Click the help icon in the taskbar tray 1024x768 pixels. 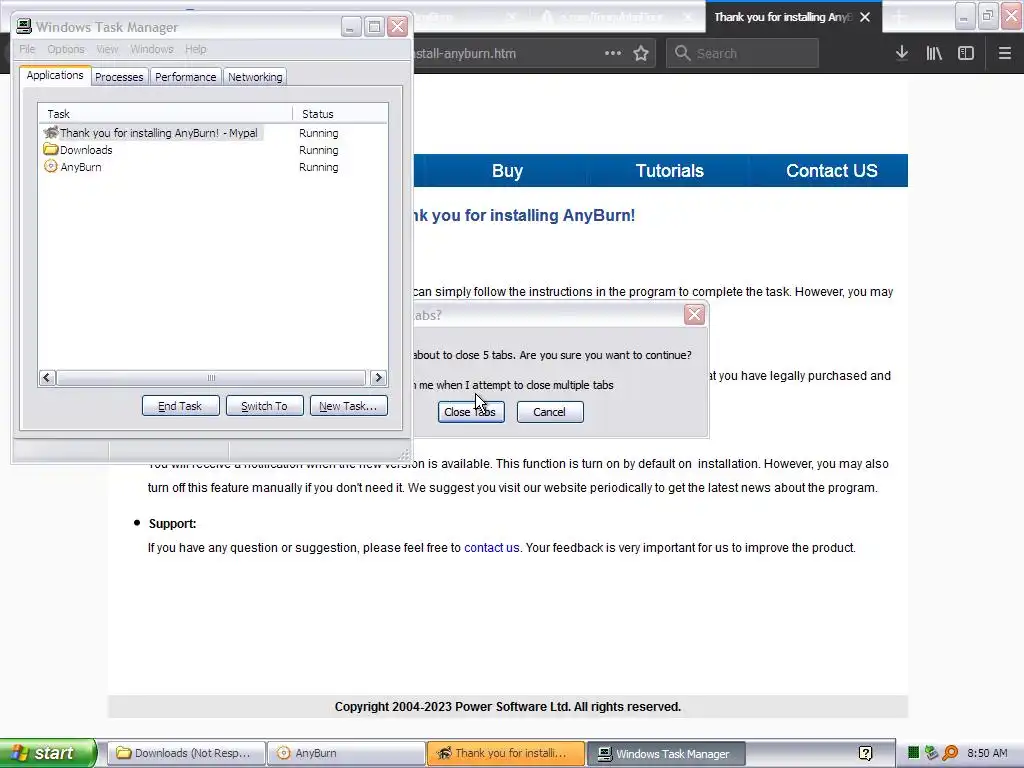tap(865, 754)
